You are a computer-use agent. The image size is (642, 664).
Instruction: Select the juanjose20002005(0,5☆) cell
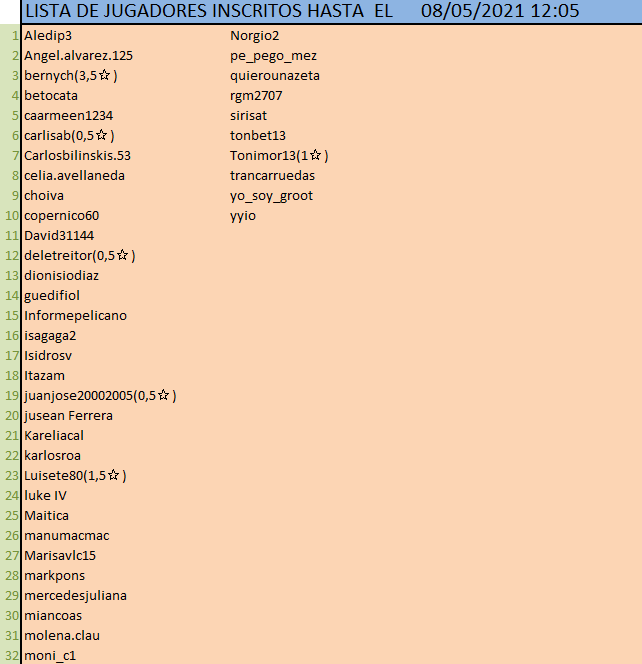click(100, 396)
